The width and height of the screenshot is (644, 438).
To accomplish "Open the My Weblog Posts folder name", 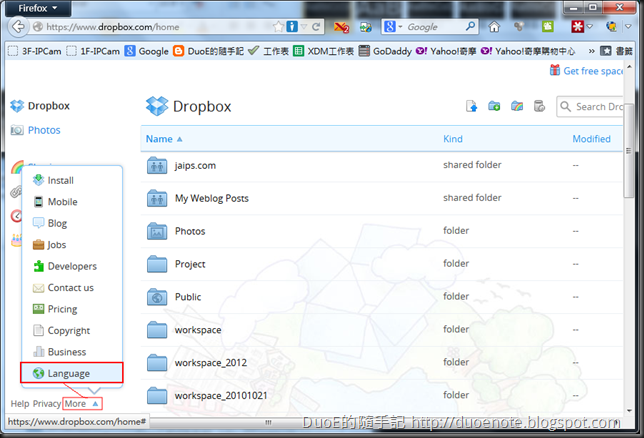I will [212, 198].
